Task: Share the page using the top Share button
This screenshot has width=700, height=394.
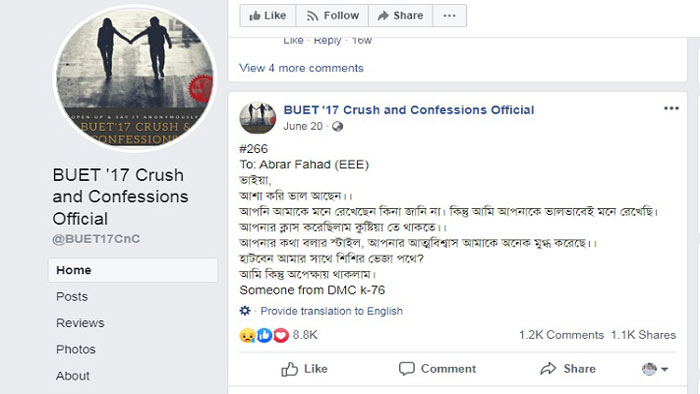Action: pyautogui.click(x=400, y=16)
